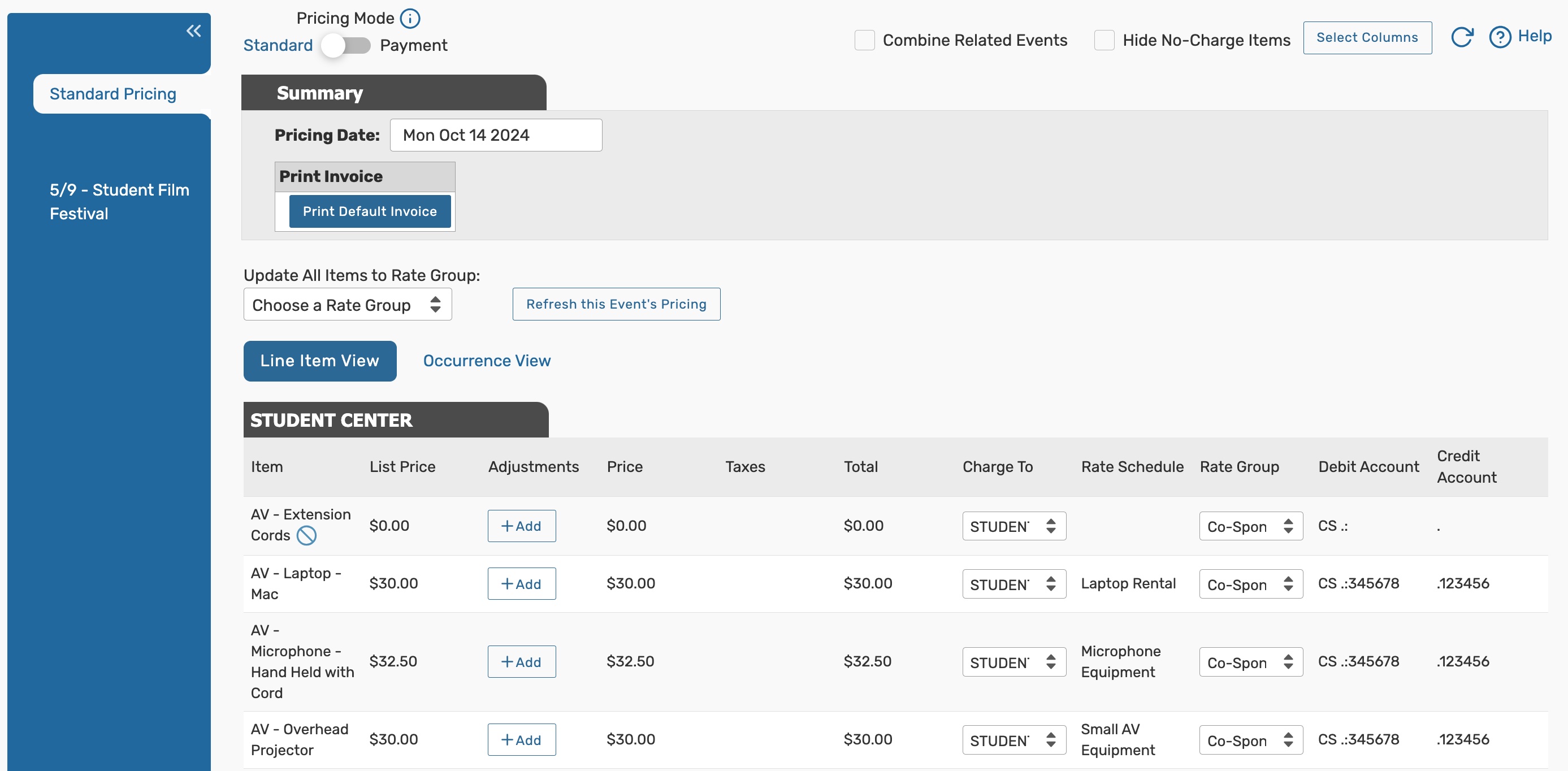Switch to Occurrence View tab
This screenshot has width=1568, height=771.
tap(486, 361)
